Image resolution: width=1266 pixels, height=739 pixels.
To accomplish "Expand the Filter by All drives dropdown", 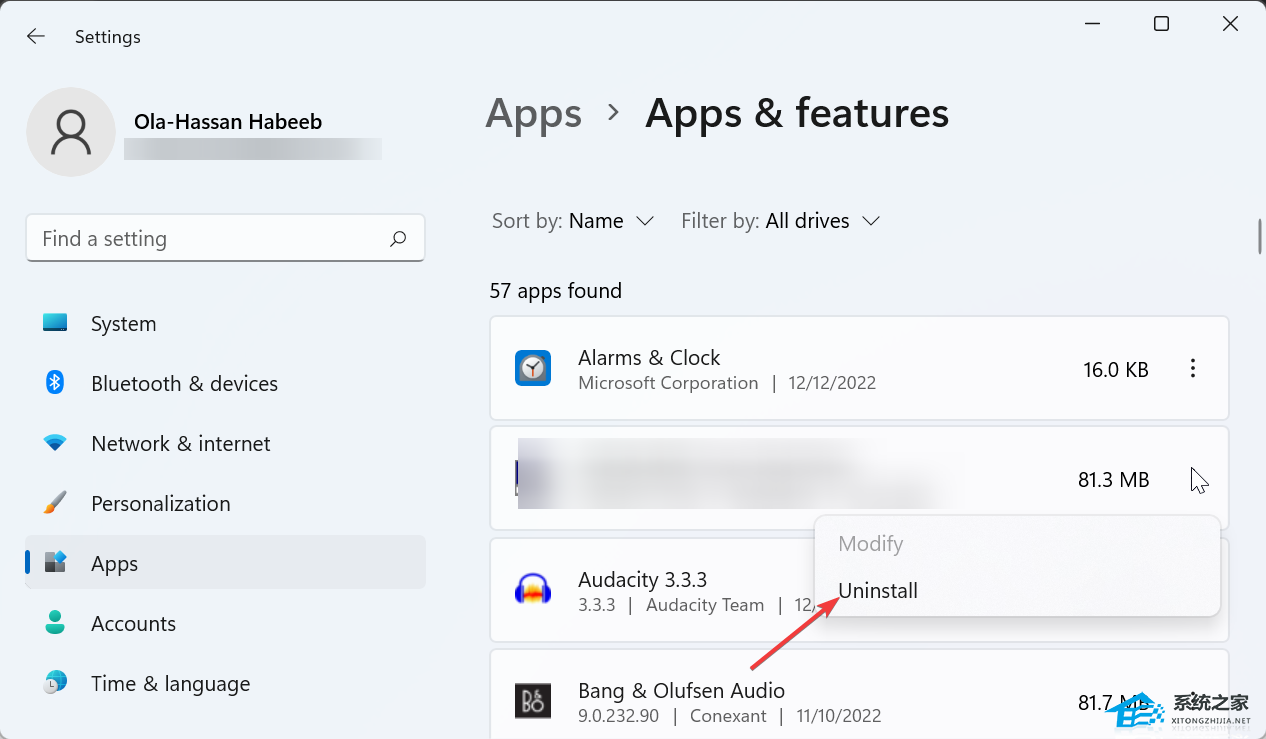I will [x=780, y=221].
